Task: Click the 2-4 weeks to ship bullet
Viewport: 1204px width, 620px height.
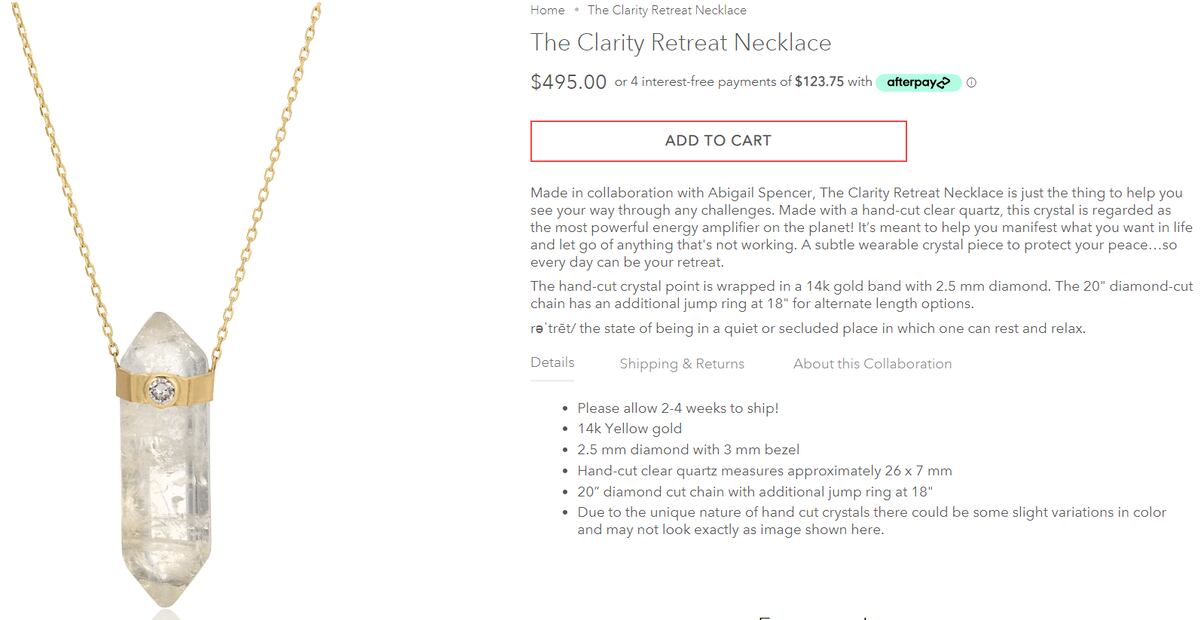Action: click(x=678, y=408)
